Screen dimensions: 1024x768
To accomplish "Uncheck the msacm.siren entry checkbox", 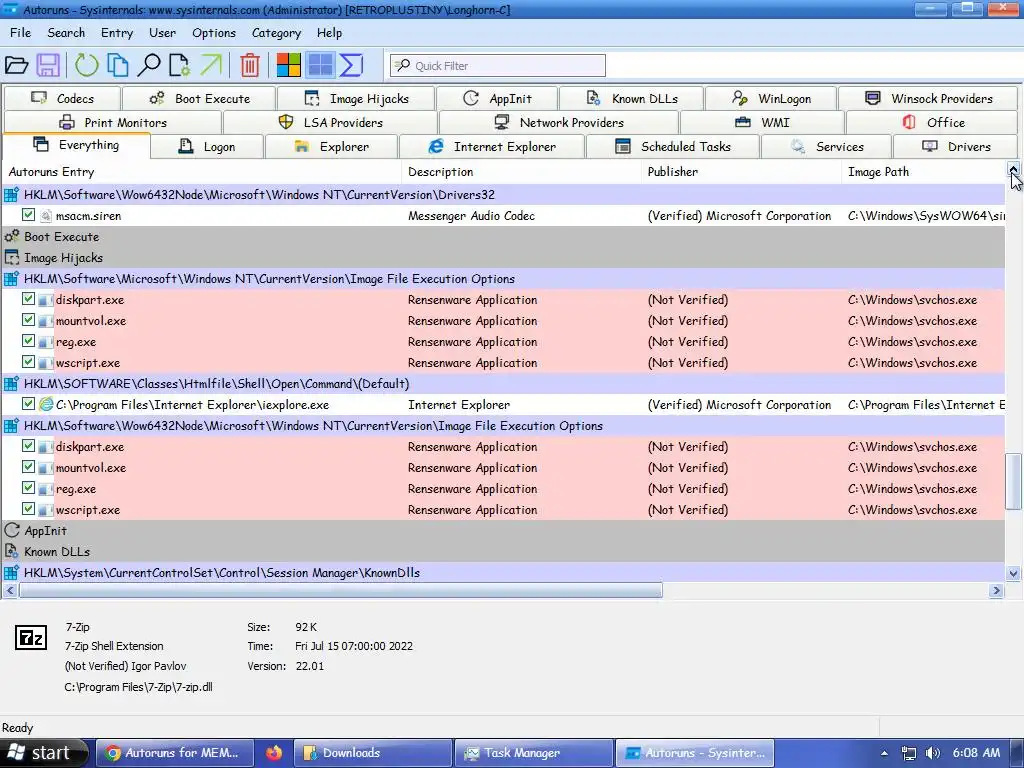I will click(28, 214).
